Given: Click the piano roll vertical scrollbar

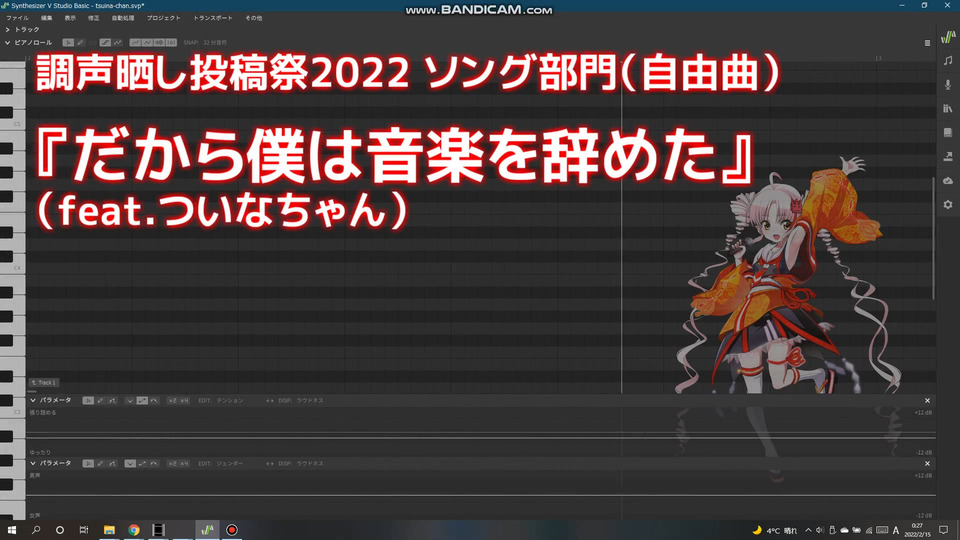Looking at the screenshot, I should [x=933, y=238].
